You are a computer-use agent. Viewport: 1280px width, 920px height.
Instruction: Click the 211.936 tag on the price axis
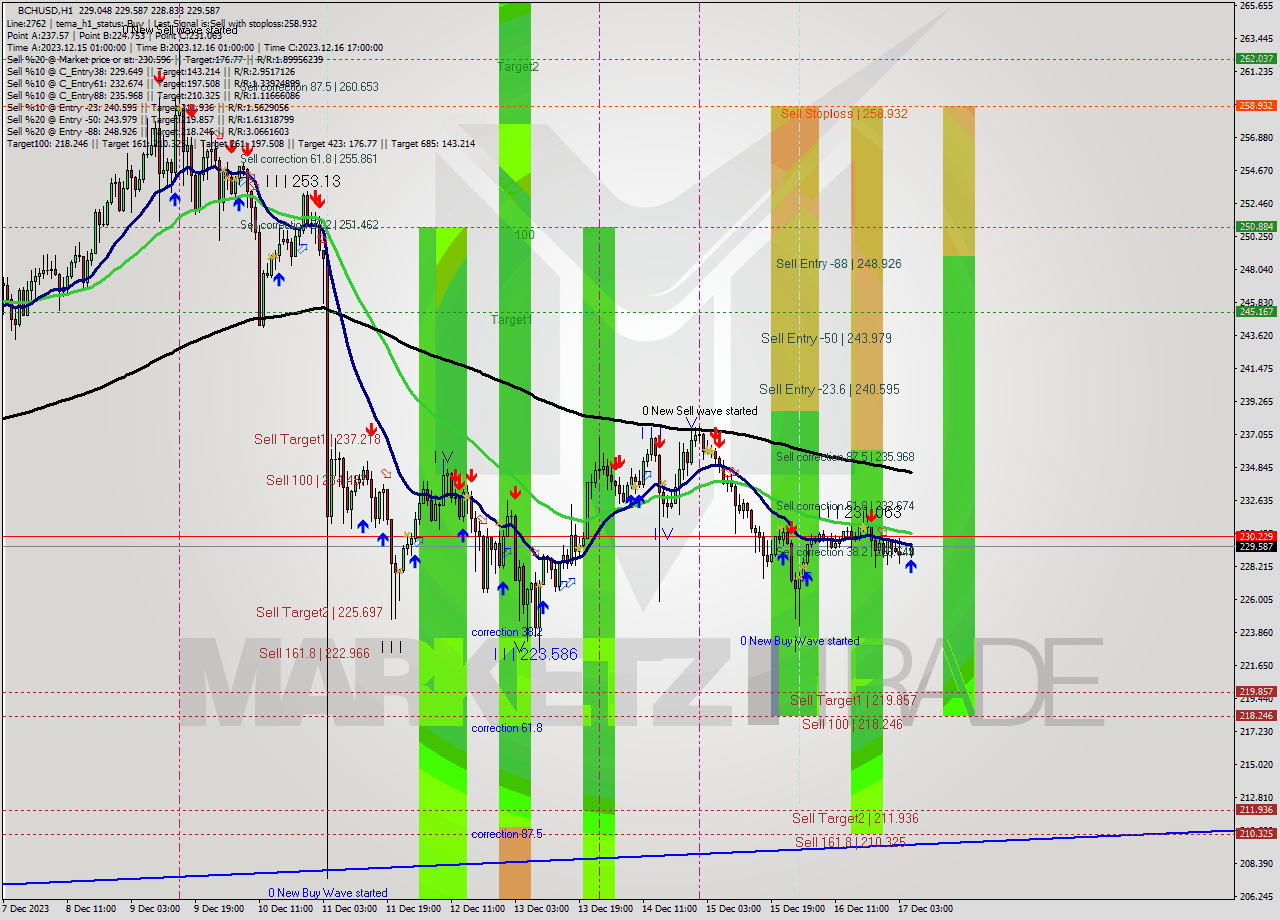pyautogui.click(x=1256, y=810)
